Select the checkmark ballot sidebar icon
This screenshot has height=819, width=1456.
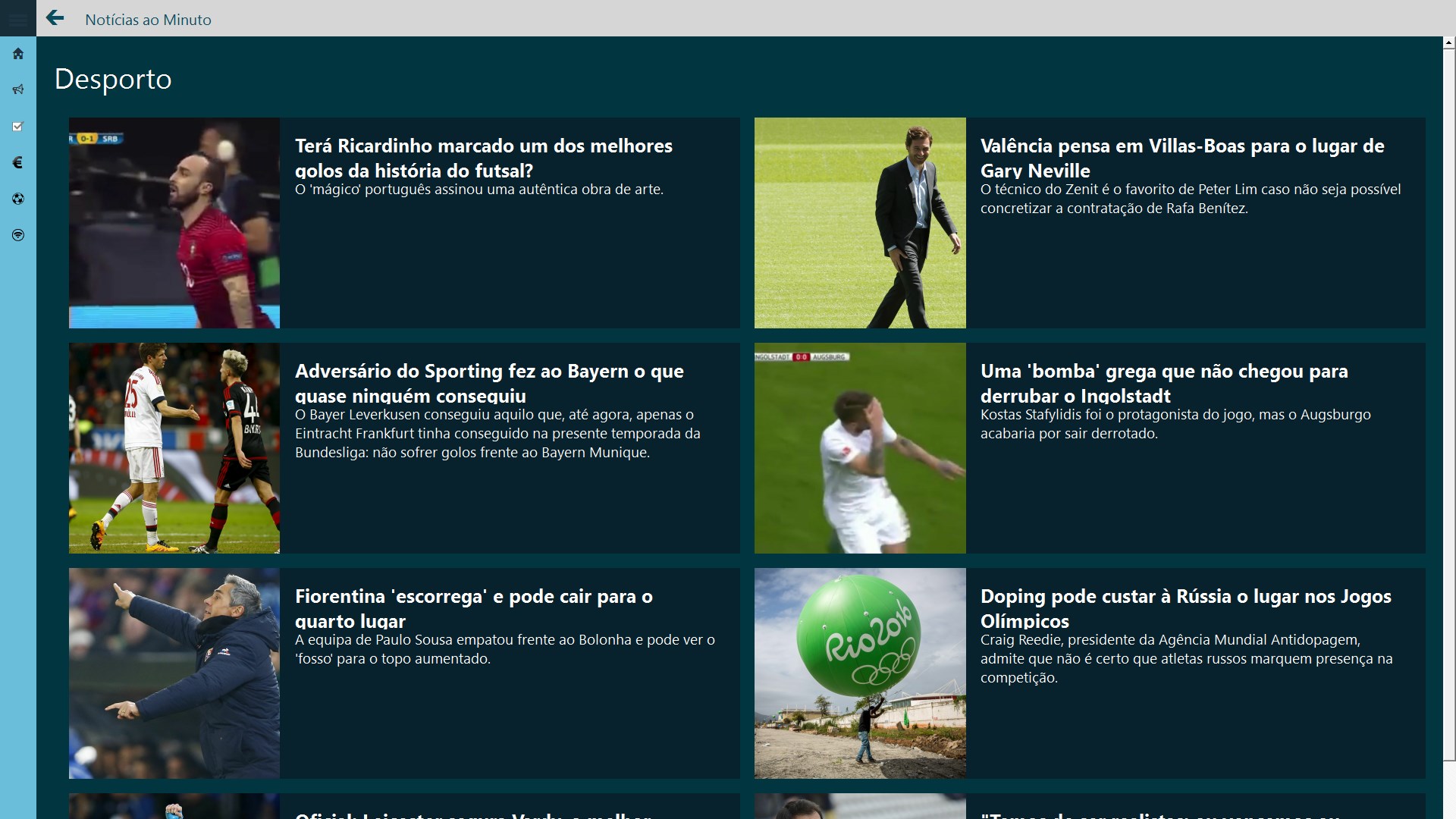click(x=18, y=127)
